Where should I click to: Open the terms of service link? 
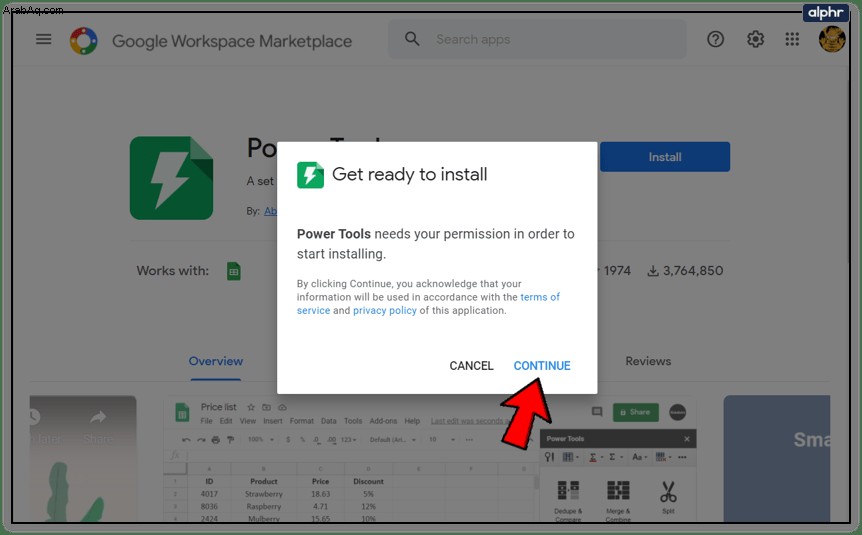click(428, 304)
